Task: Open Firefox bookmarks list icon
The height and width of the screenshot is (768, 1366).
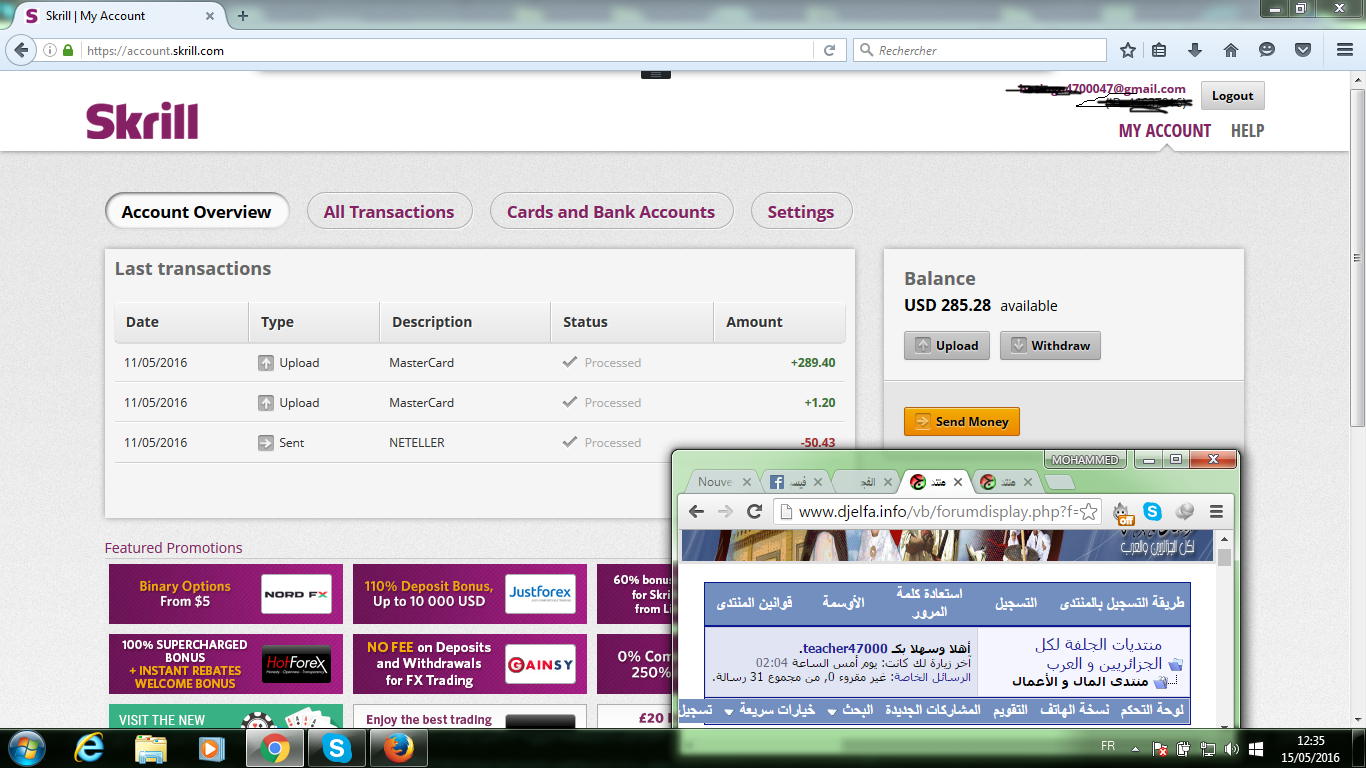Action: tap(1159, 50)
